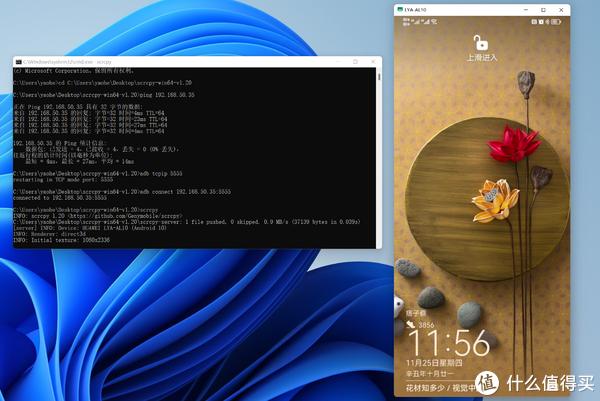This screenshot has width=600, height=401.
Task: Tap the 上滑进入 text on phone
Action: [x=482, y=57]
